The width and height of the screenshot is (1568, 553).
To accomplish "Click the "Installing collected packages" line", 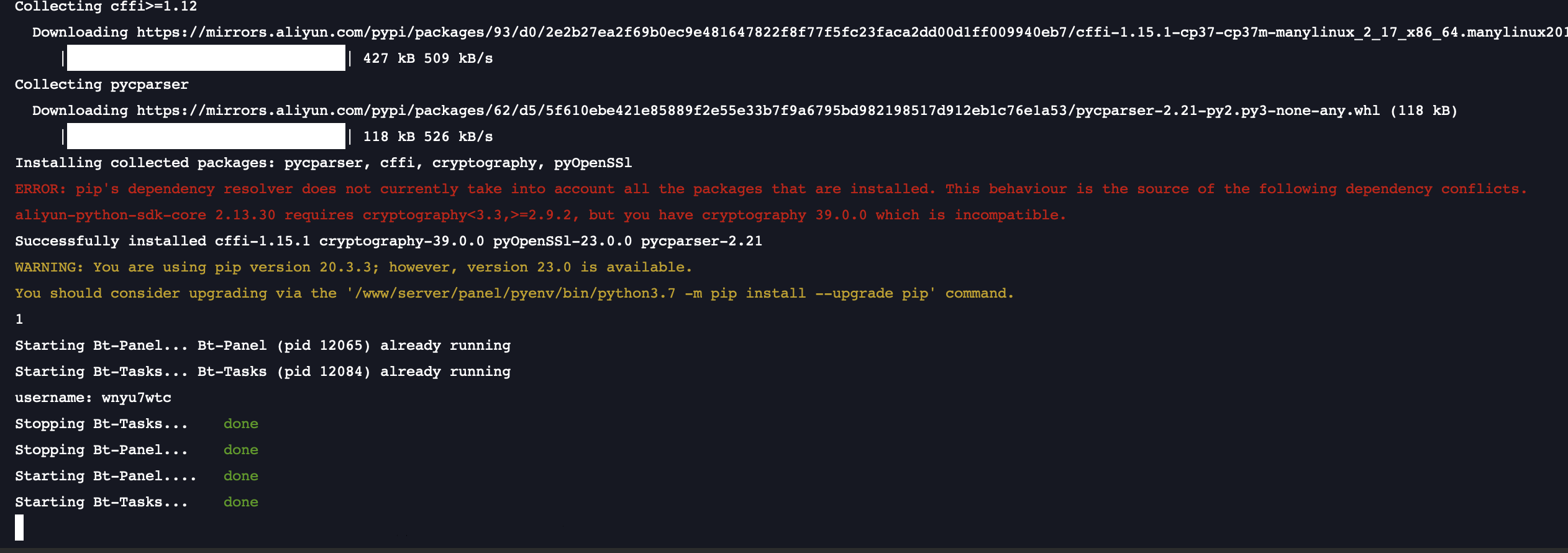I will pos(323,163).
